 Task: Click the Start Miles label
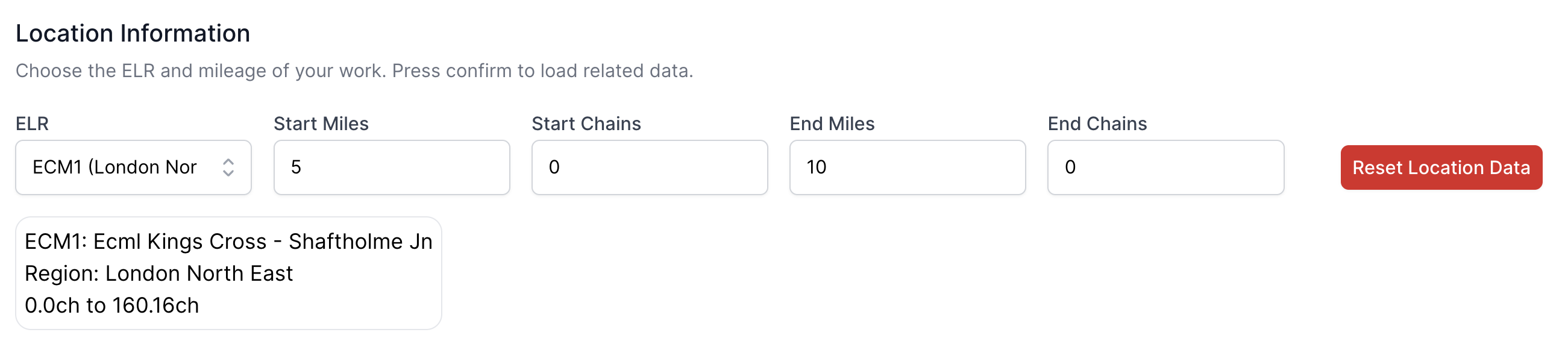[x=321, y=123]
